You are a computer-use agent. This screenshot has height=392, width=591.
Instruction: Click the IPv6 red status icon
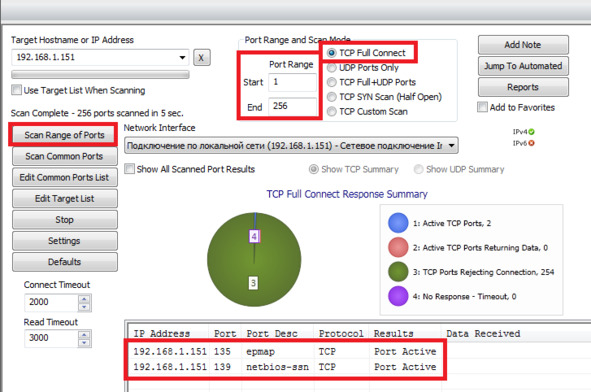(531, 143)
